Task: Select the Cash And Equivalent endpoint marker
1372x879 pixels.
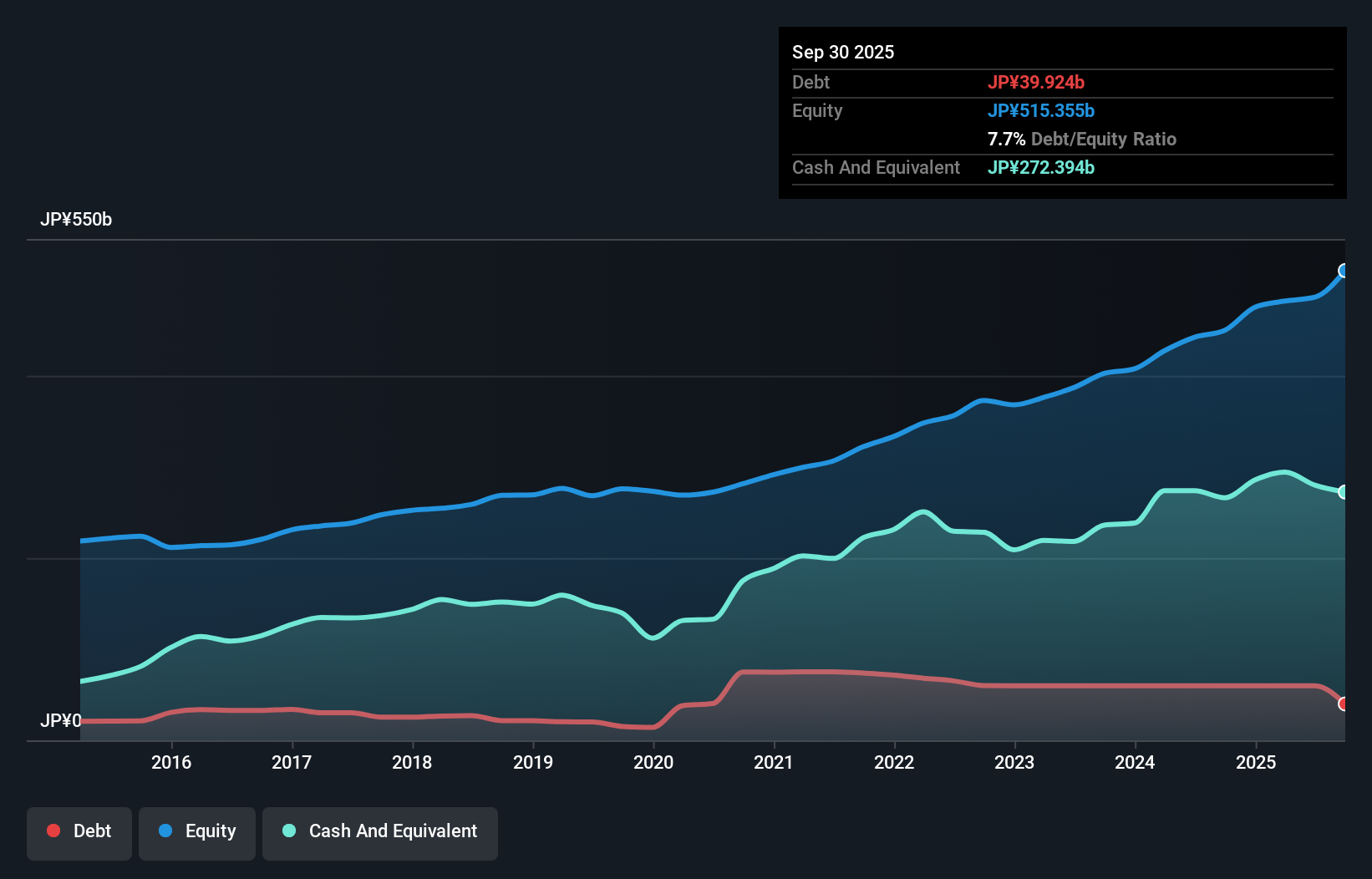Action: click(x=1344, y=492)
